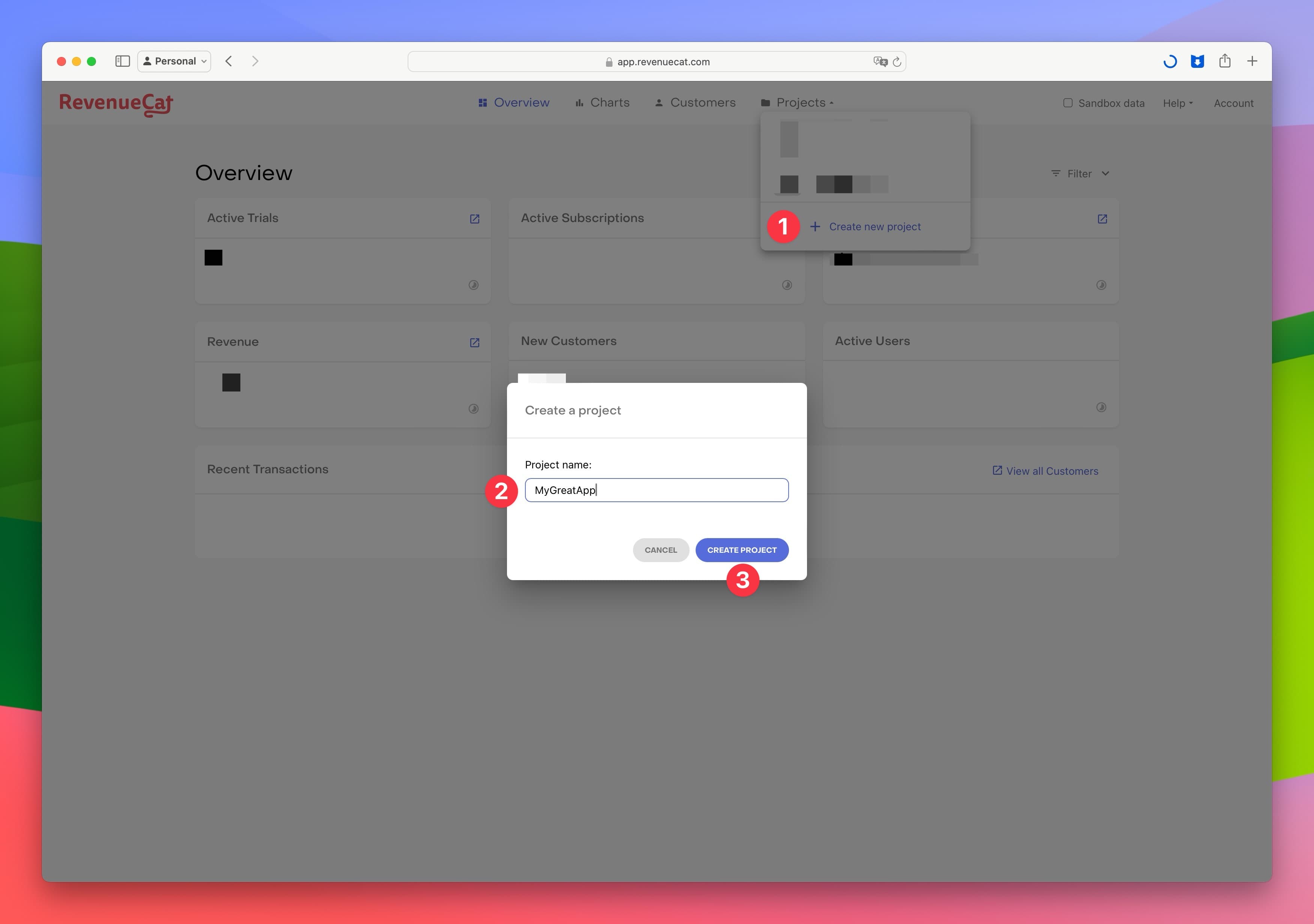Screen dimensions: 1314x924
Task: Expand the Projects dropdown menu
Action: pos(799,102)
